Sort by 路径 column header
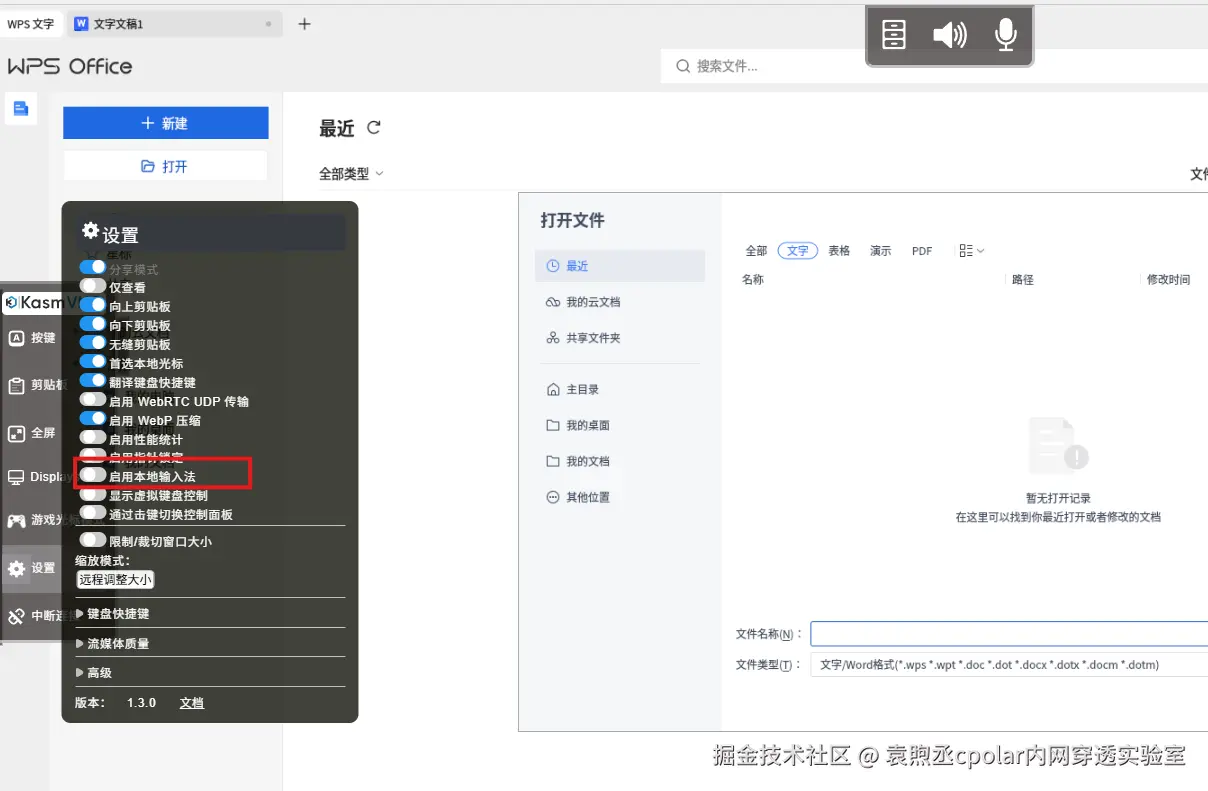The image size is (1208, 791). [1023, 280]
